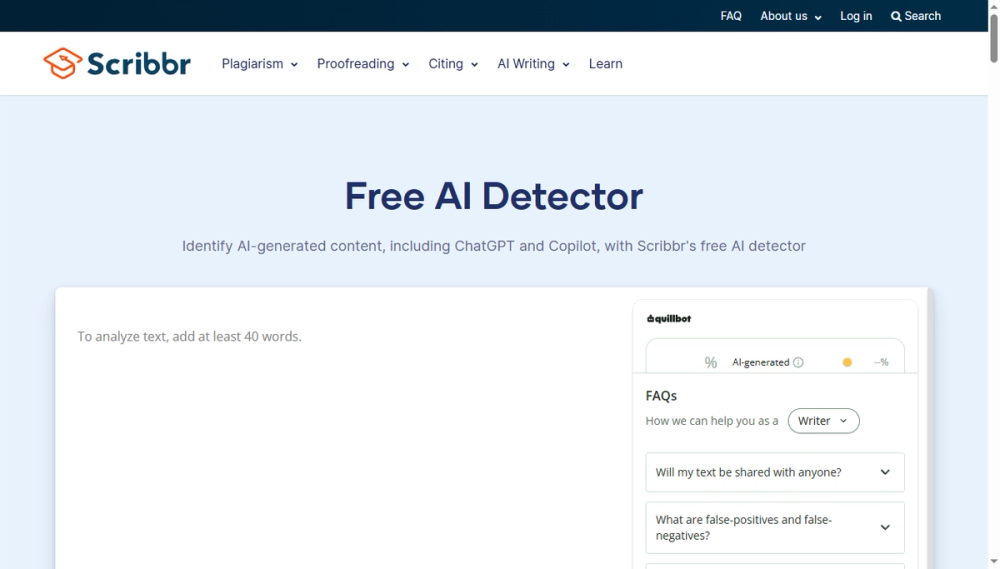Click the info icon next to AI-generated
Viewport: 1000px width, 569px height.
coord(798,362)
